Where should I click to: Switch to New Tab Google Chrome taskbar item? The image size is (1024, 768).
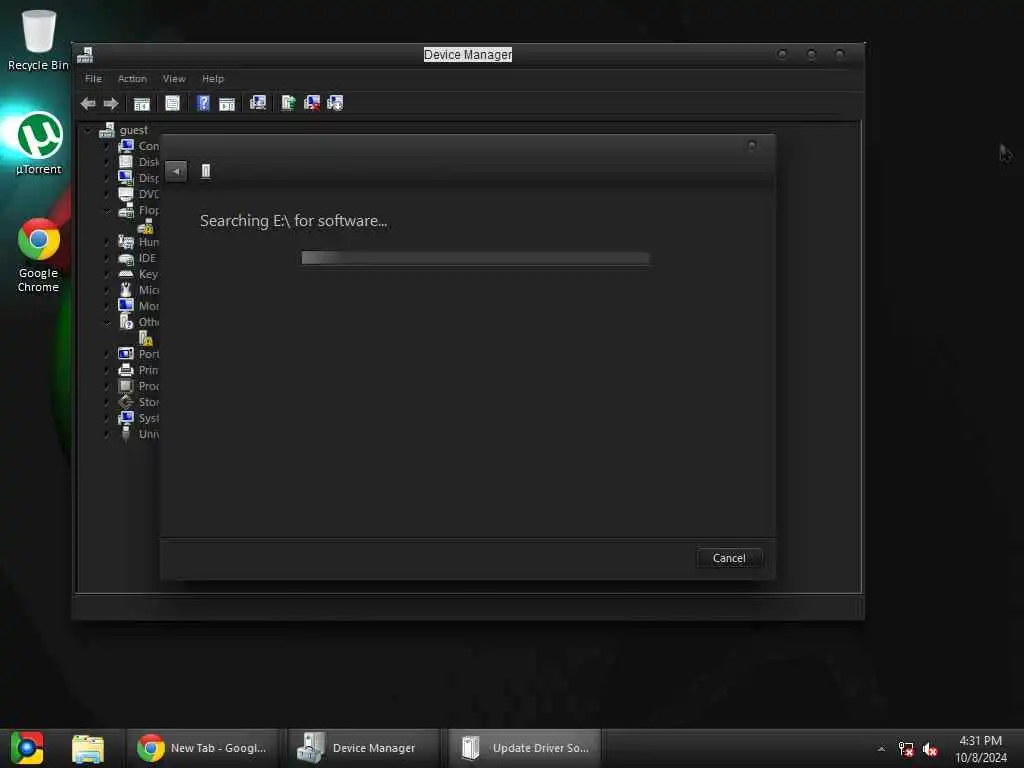pos(202,748)
